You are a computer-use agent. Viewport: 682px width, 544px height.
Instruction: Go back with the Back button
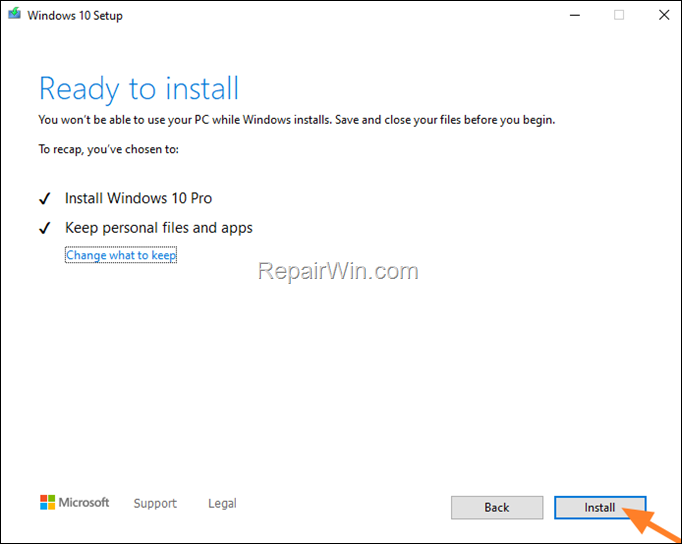click(x=497, y=507)
